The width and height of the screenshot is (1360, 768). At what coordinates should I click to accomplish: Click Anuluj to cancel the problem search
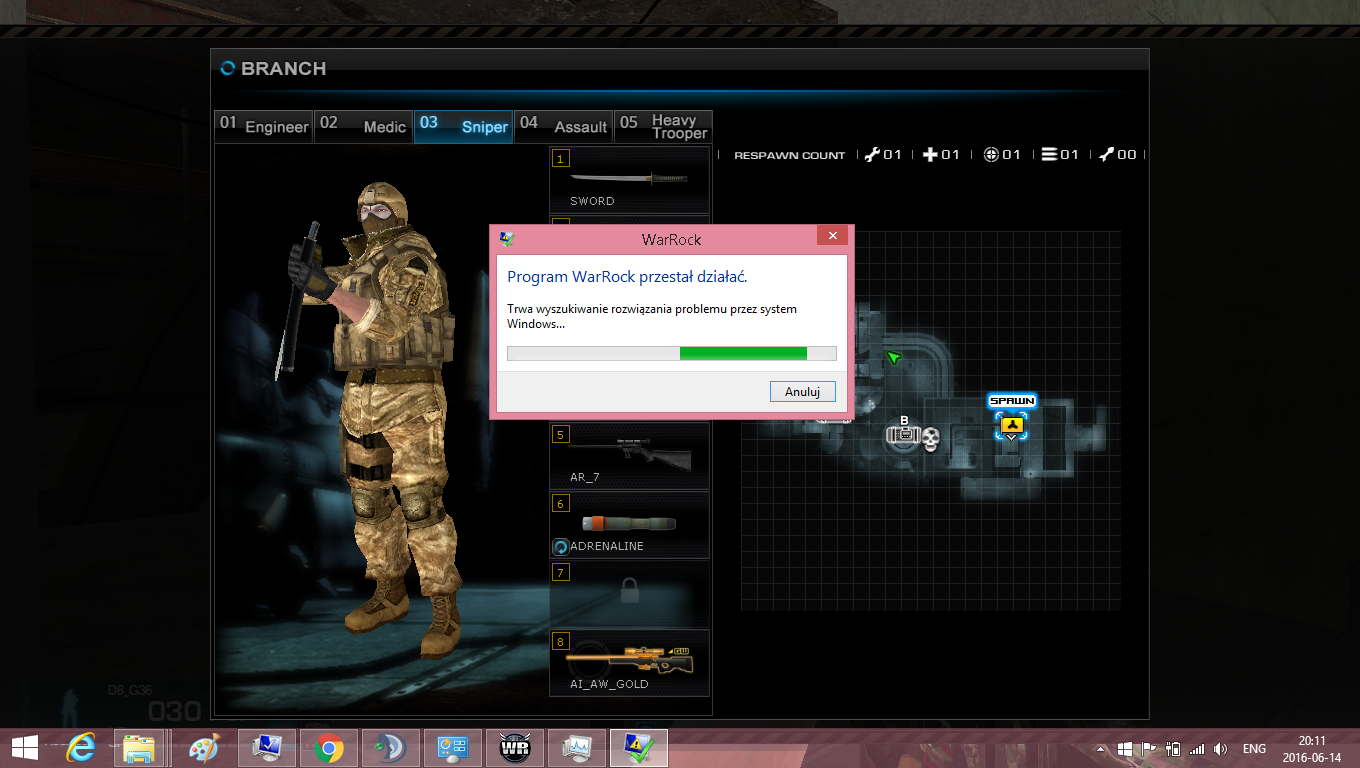click(x=802, y=392)
